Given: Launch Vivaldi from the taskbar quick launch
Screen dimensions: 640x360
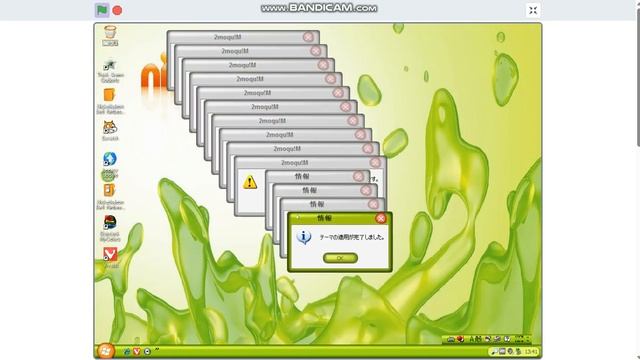Looking at the screenshot, I should coord(137,351).
